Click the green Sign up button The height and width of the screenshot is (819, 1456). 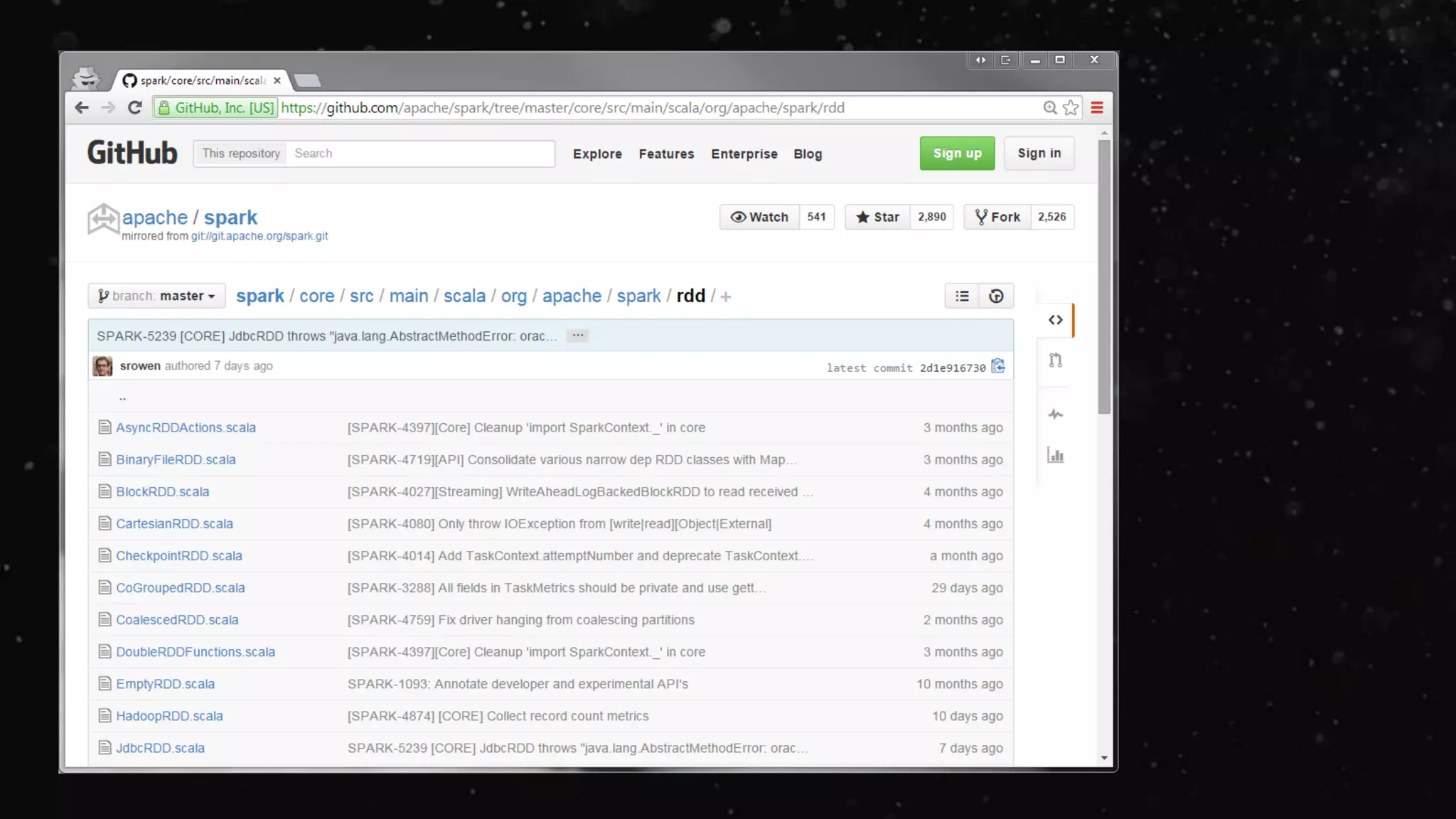[957, 154]
